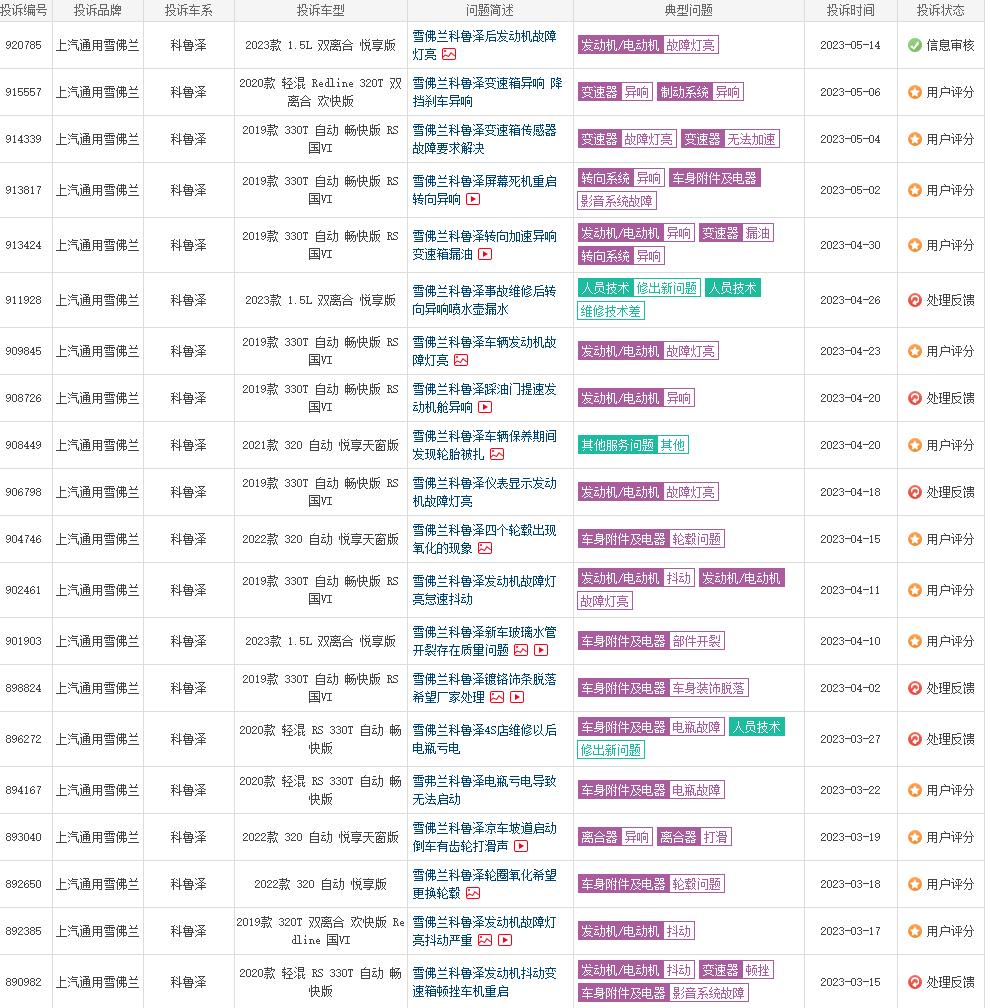
Task: Open the 科鲁泽 car series link
Action: click(187, 45)
